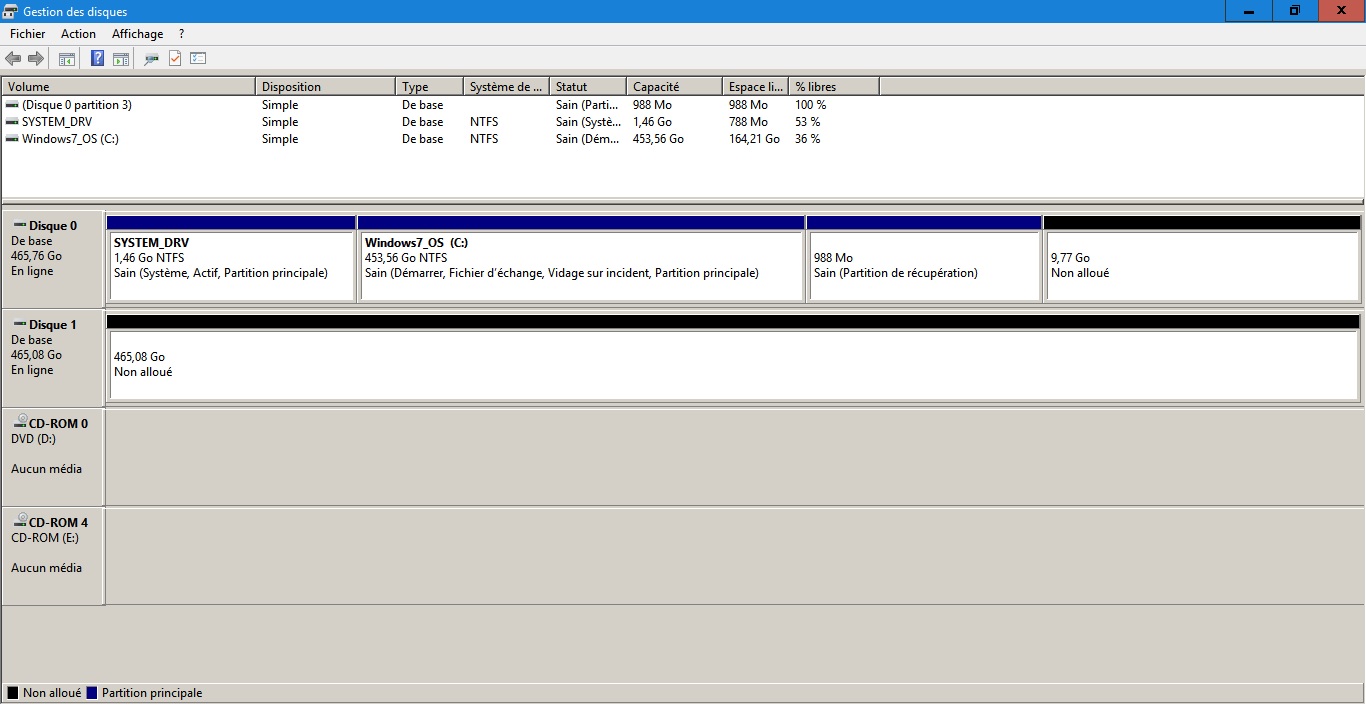Select the Windows7_OS (C:) row in volume list
The image size is (1366, 705).
[70, 139]
